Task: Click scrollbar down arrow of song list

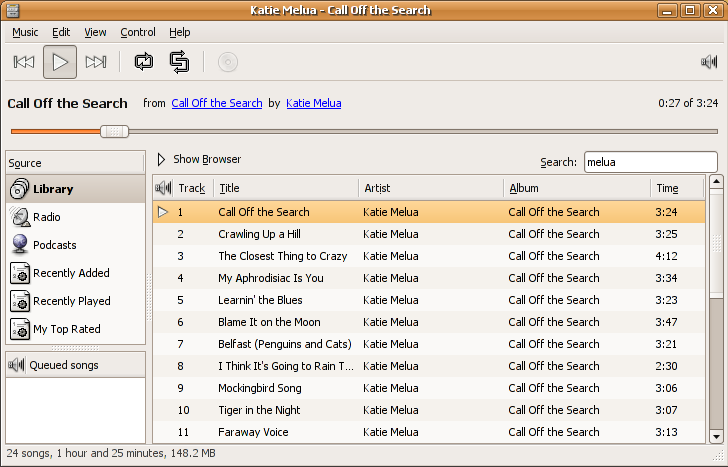Action: [716, 436]
